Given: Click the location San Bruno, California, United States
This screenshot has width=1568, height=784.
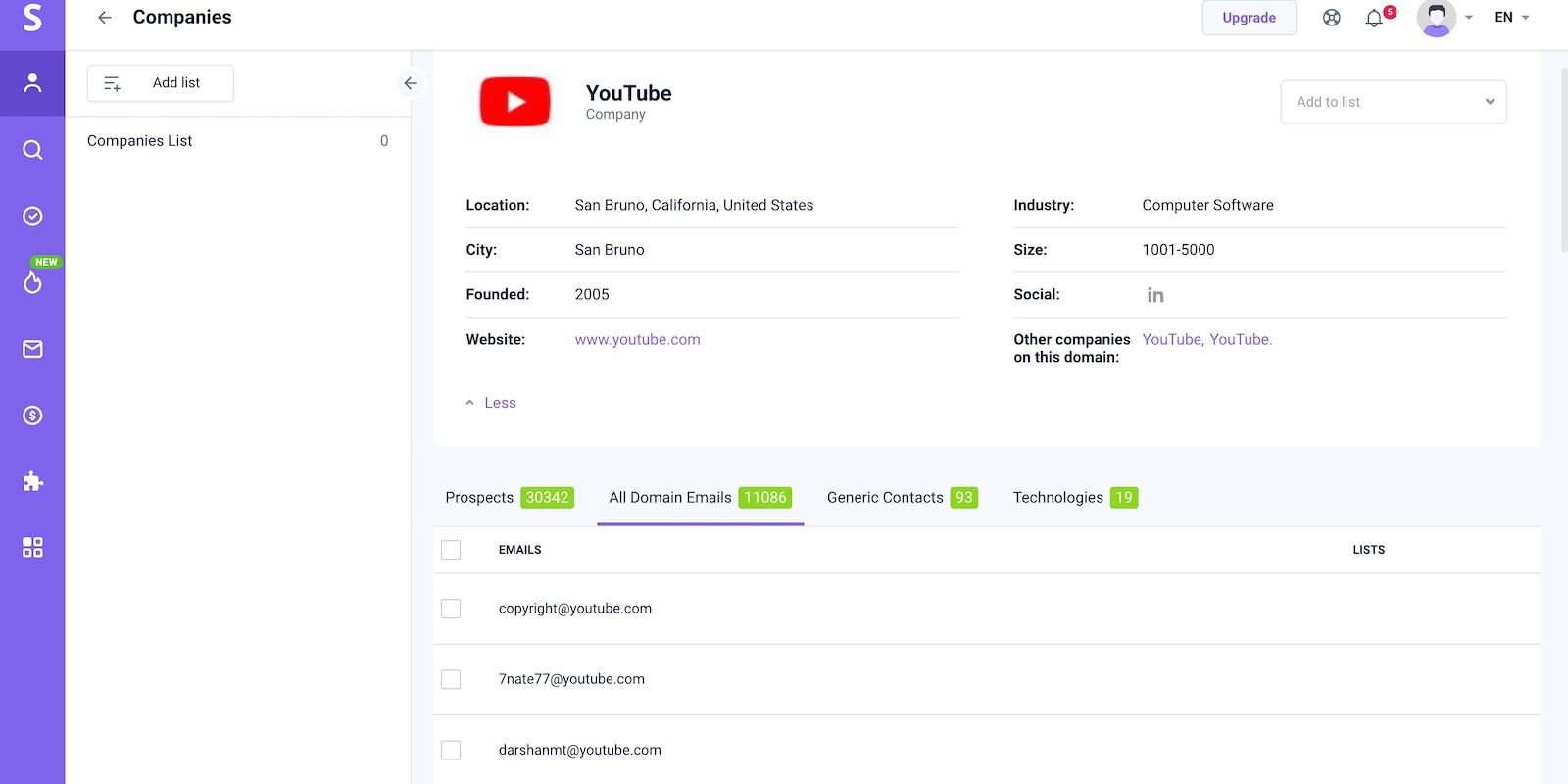Looking at the screenshot, I should tap(694, 205).
